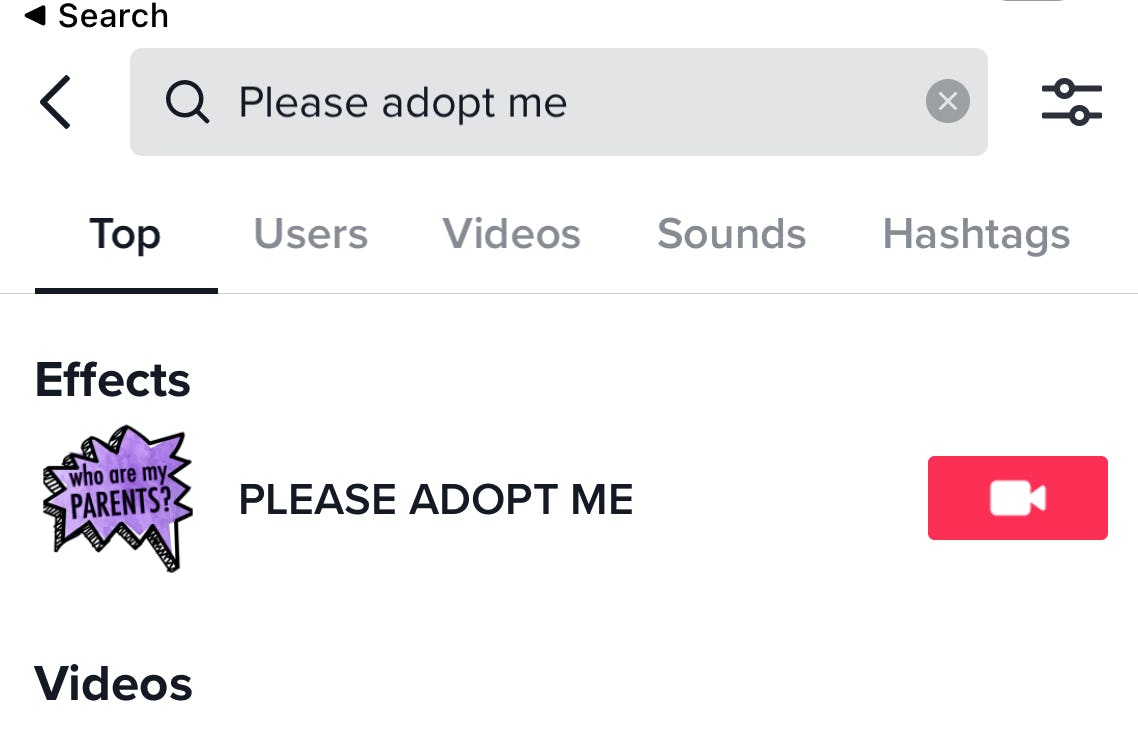
Task: Open the Sounds tab
Action: tap(731, 233)
